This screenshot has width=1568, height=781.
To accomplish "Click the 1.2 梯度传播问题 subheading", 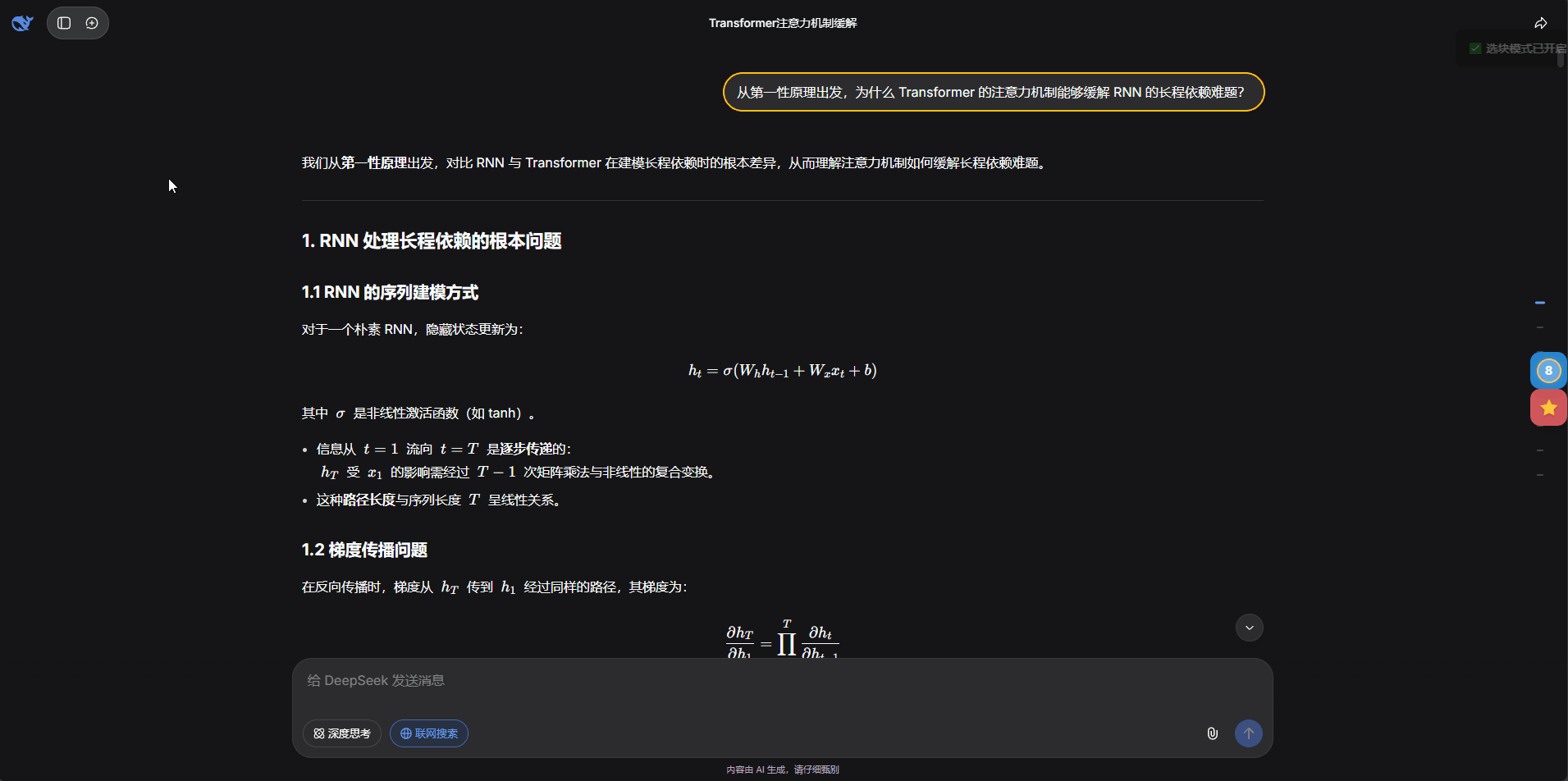I will [x=364, y=550].
